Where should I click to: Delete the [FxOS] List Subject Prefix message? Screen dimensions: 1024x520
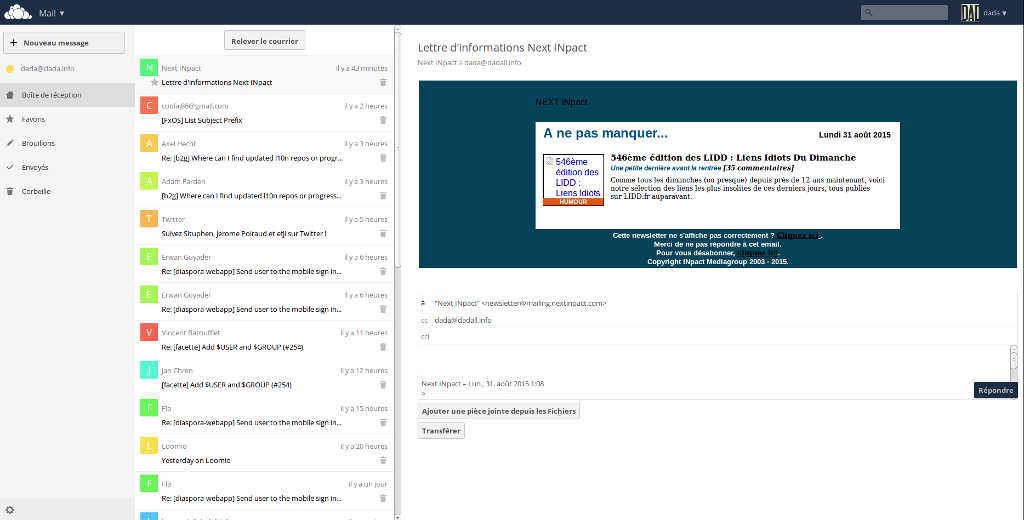pyautogui.click(x=383, y=120)
